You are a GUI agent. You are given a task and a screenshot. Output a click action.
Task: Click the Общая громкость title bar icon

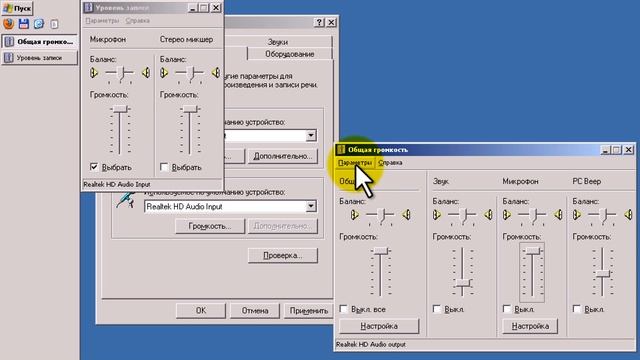(341, 150)
